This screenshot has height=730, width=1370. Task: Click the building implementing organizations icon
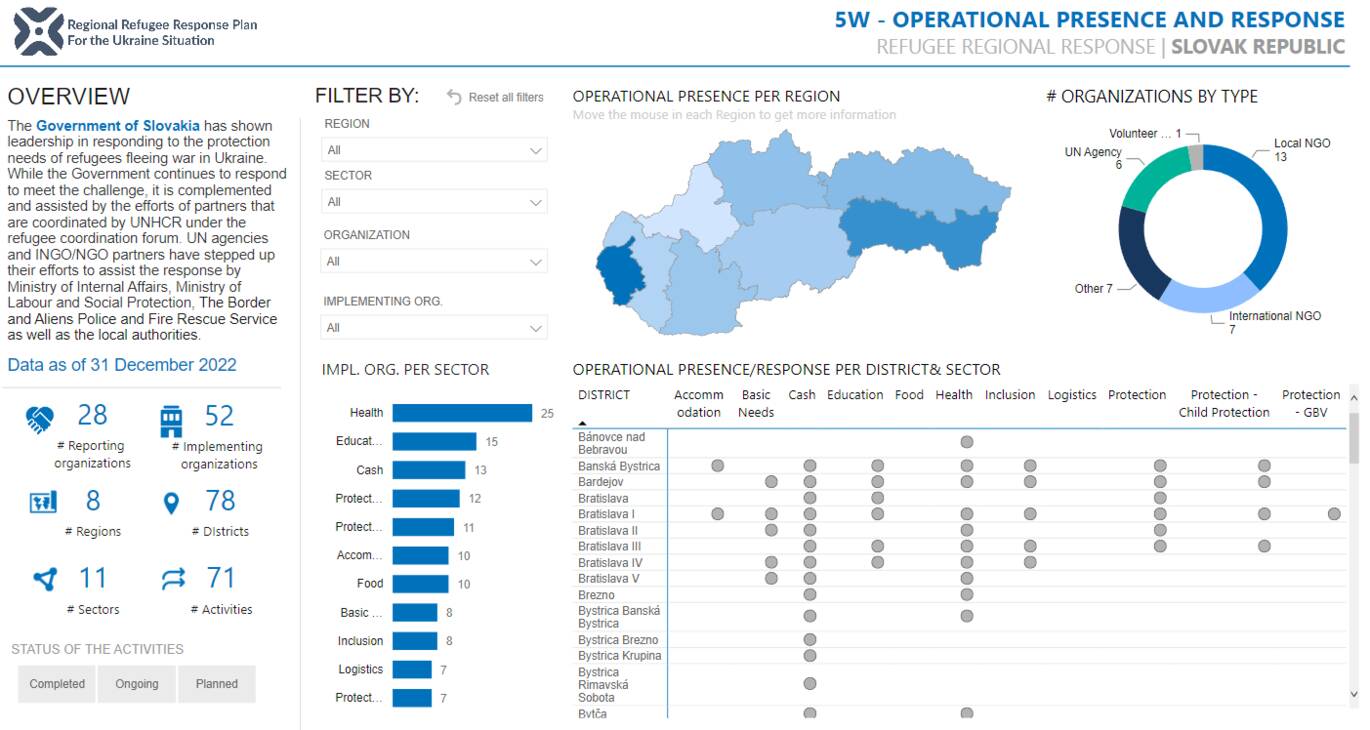click(x=171, y=421)
